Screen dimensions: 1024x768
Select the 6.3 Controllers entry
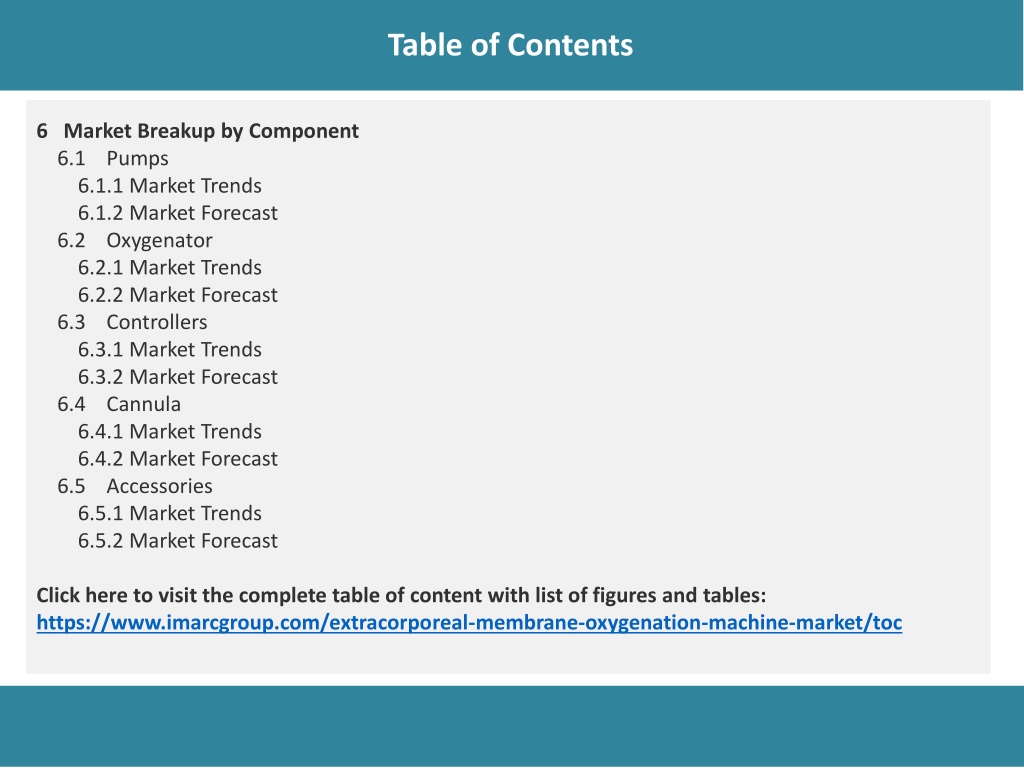[132, 323]
